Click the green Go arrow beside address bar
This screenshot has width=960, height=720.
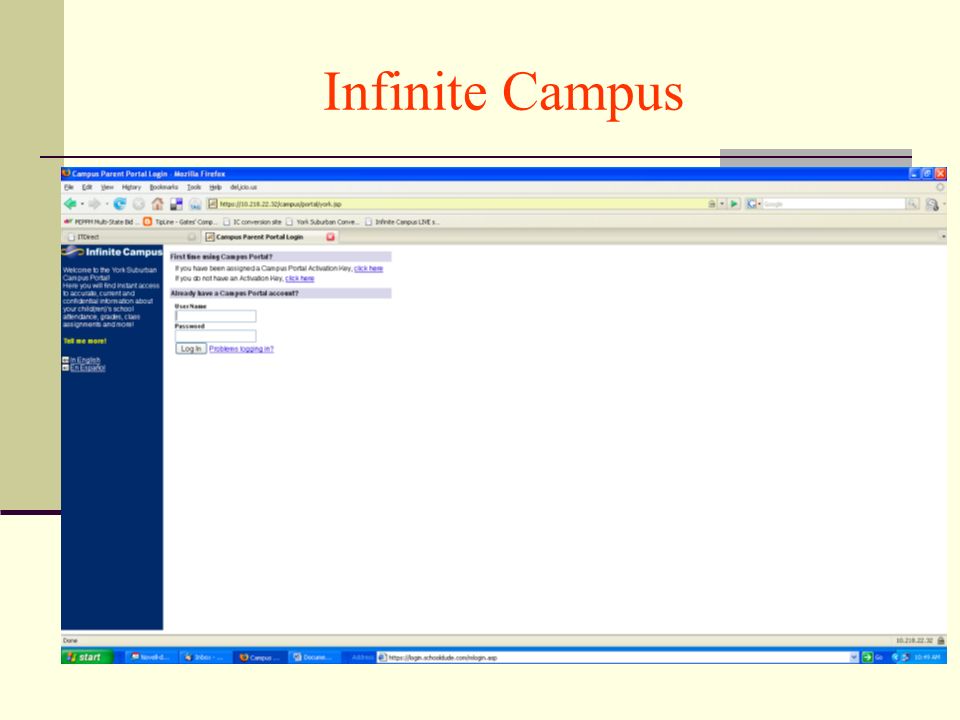click(x=734, y=204)
